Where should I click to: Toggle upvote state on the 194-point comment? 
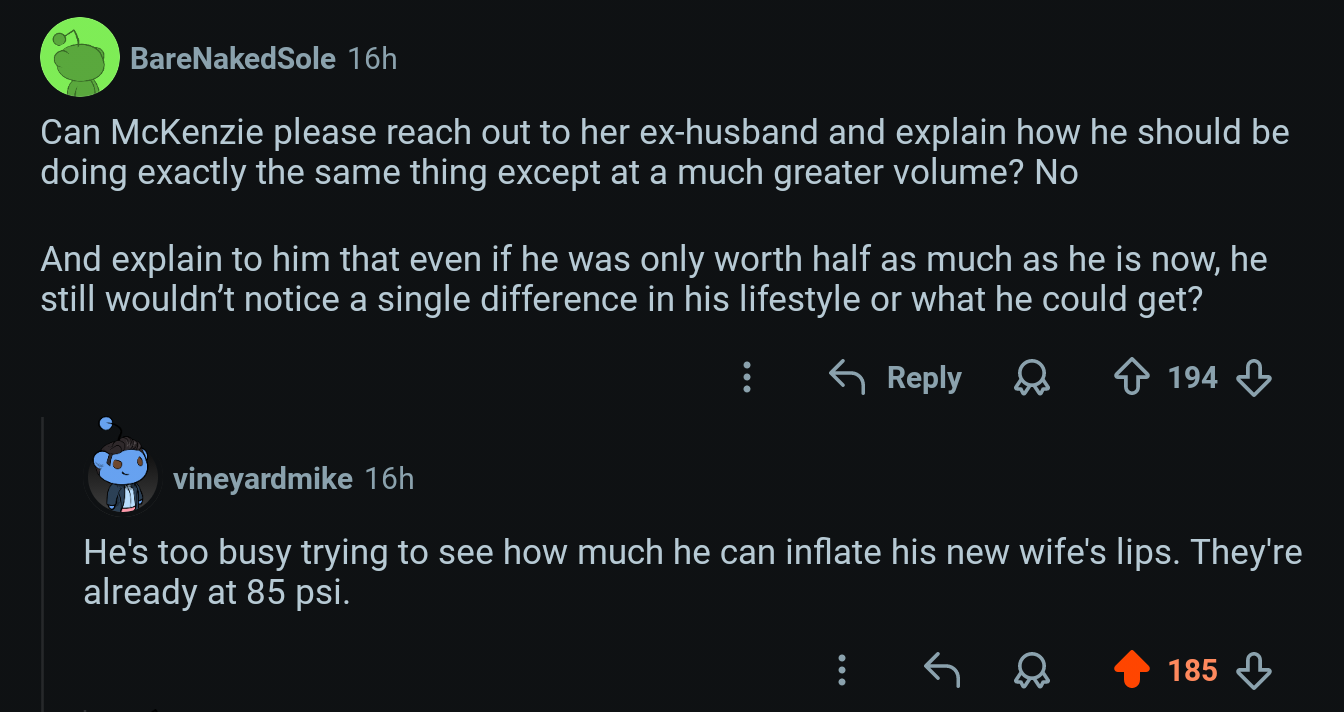[x=1131, y=378]
